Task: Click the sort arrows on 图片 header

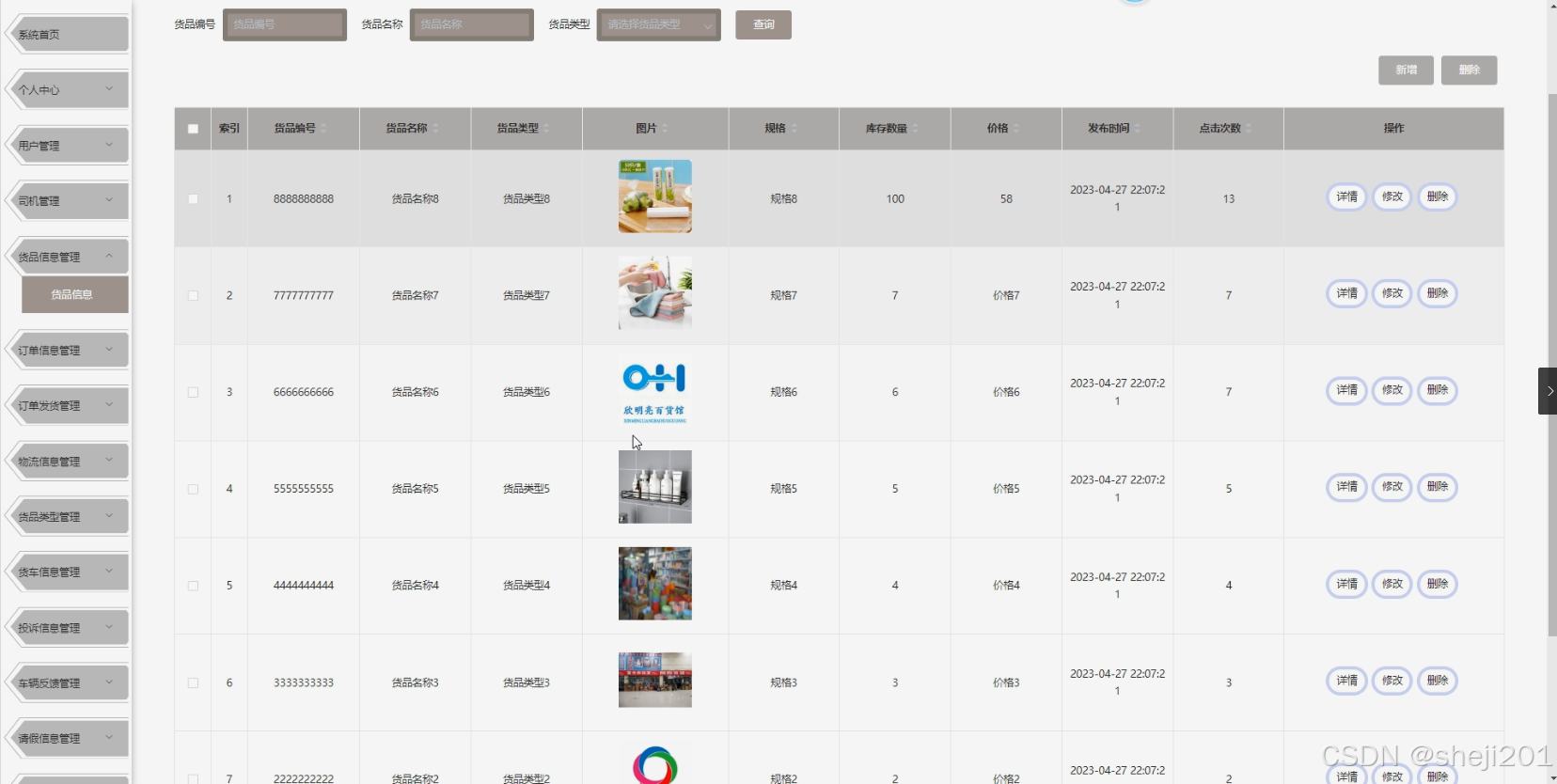Action: click(x=666, y=129)
